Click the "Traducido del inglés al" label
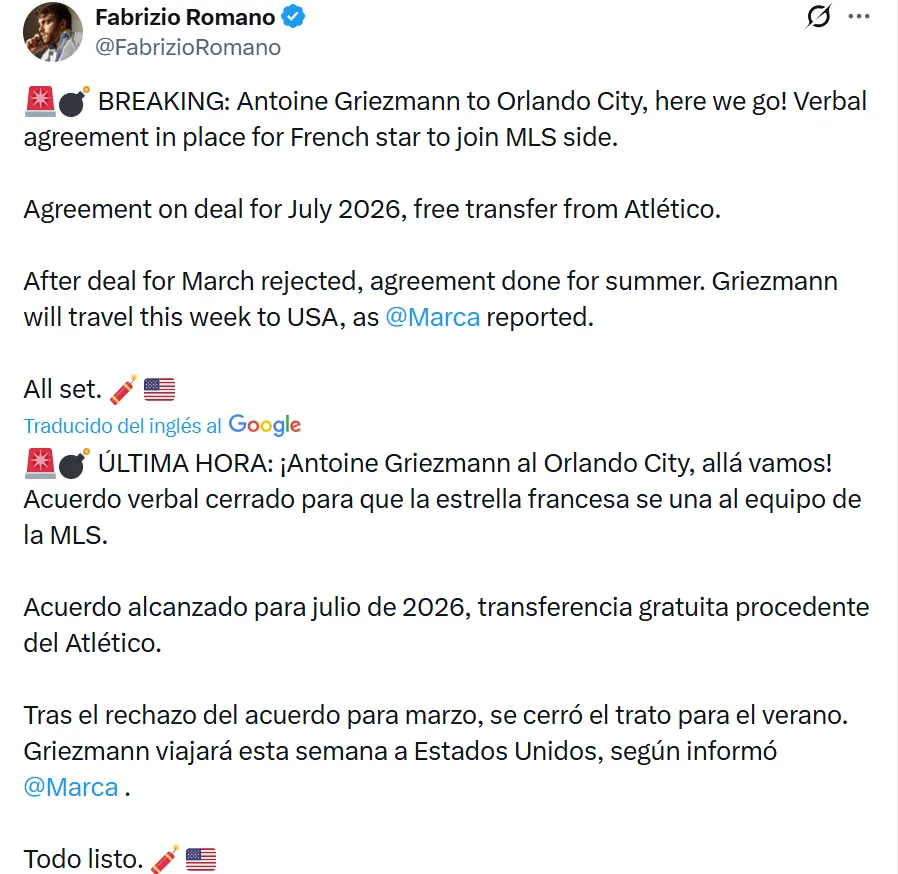 (x=123, y=425)
